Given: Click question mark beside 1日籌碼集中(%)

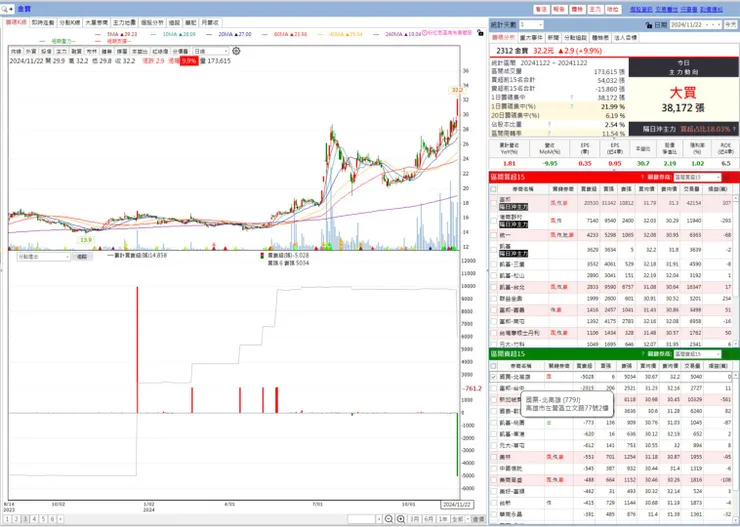Looking at the screenshot, I should pos(572,107).
